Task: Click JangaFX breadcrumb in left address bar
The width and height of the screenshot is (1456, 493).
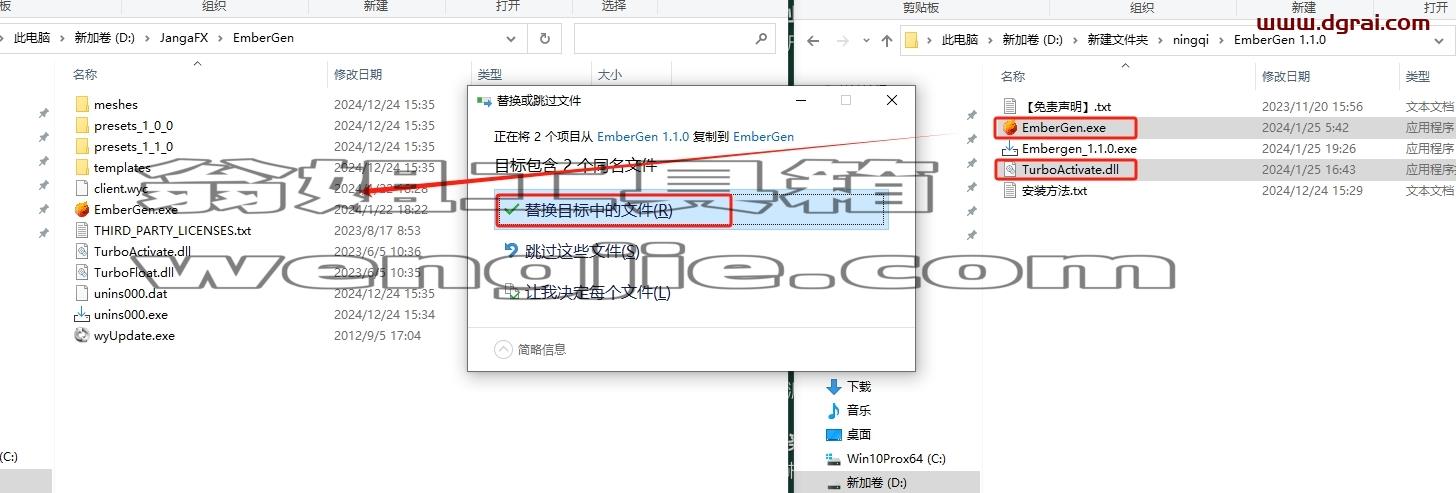Action: click(184, 38)
